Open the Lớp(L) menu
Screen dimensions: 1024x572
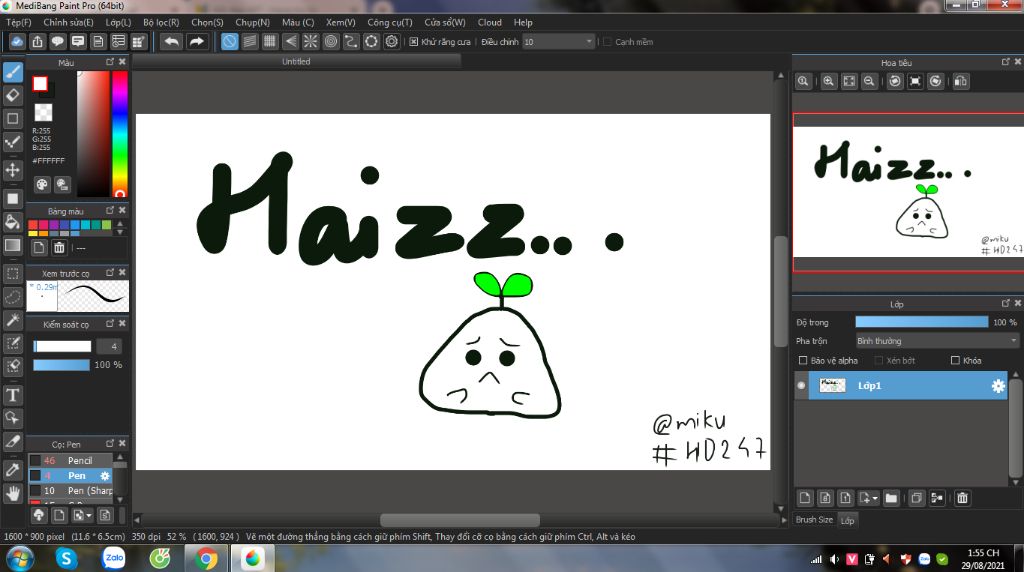pyautogui.click(x=118, y=22)
